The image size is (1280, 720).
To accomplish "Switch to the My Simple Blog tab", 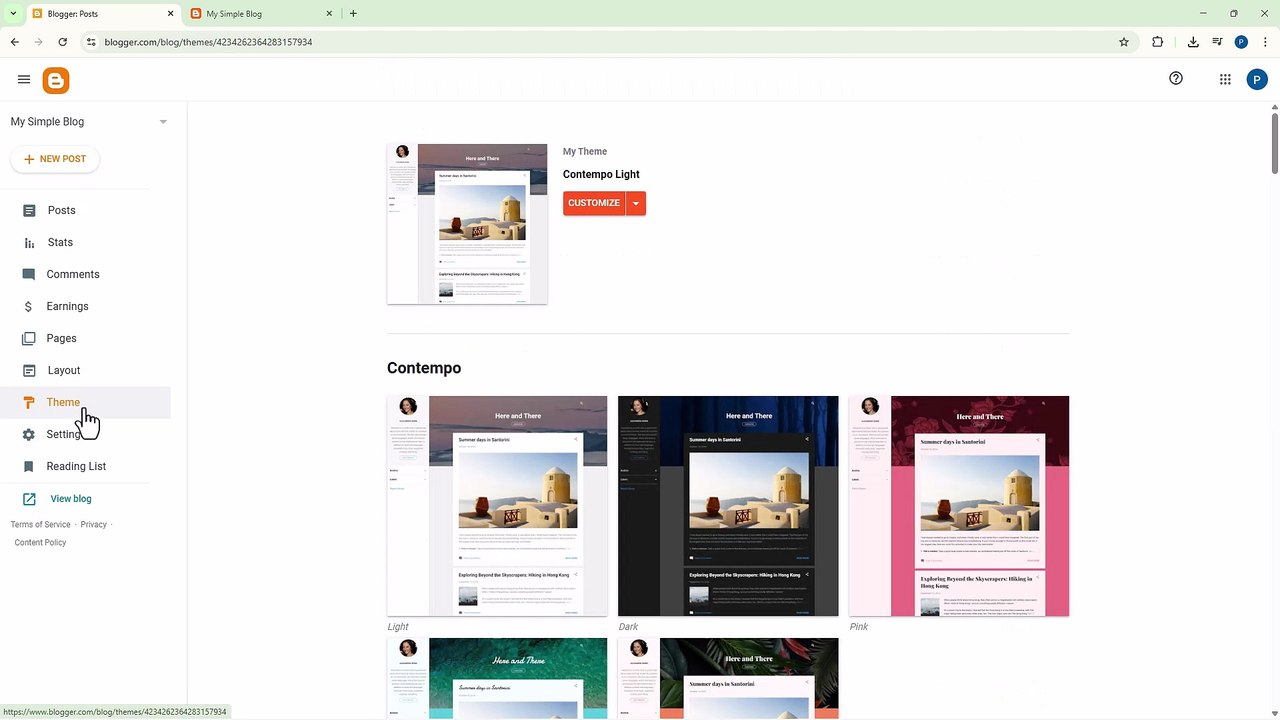I will (x=260, y=14).
